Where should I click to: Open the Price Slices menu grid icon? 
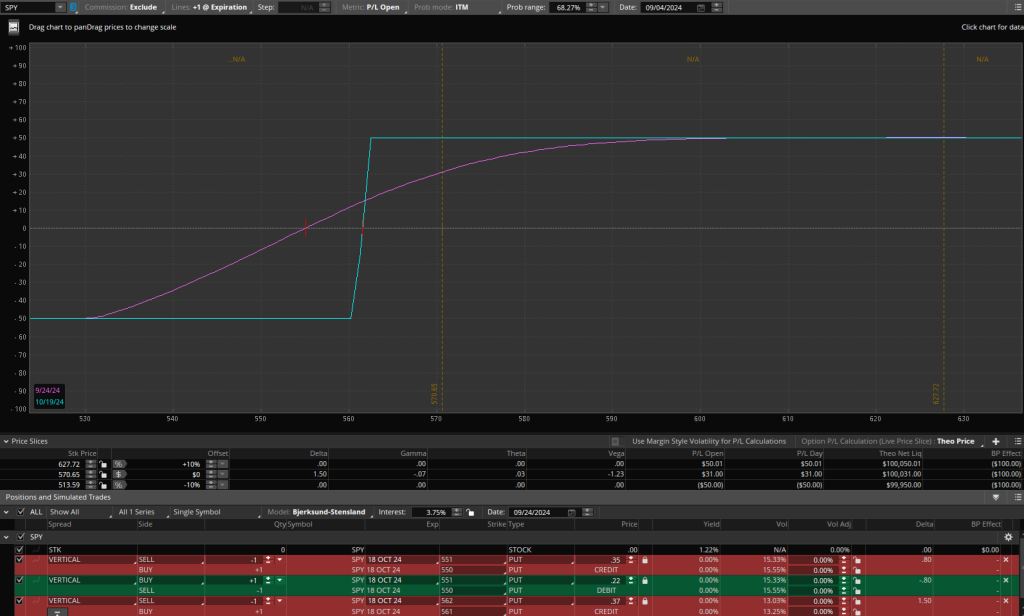point(1018,442)
